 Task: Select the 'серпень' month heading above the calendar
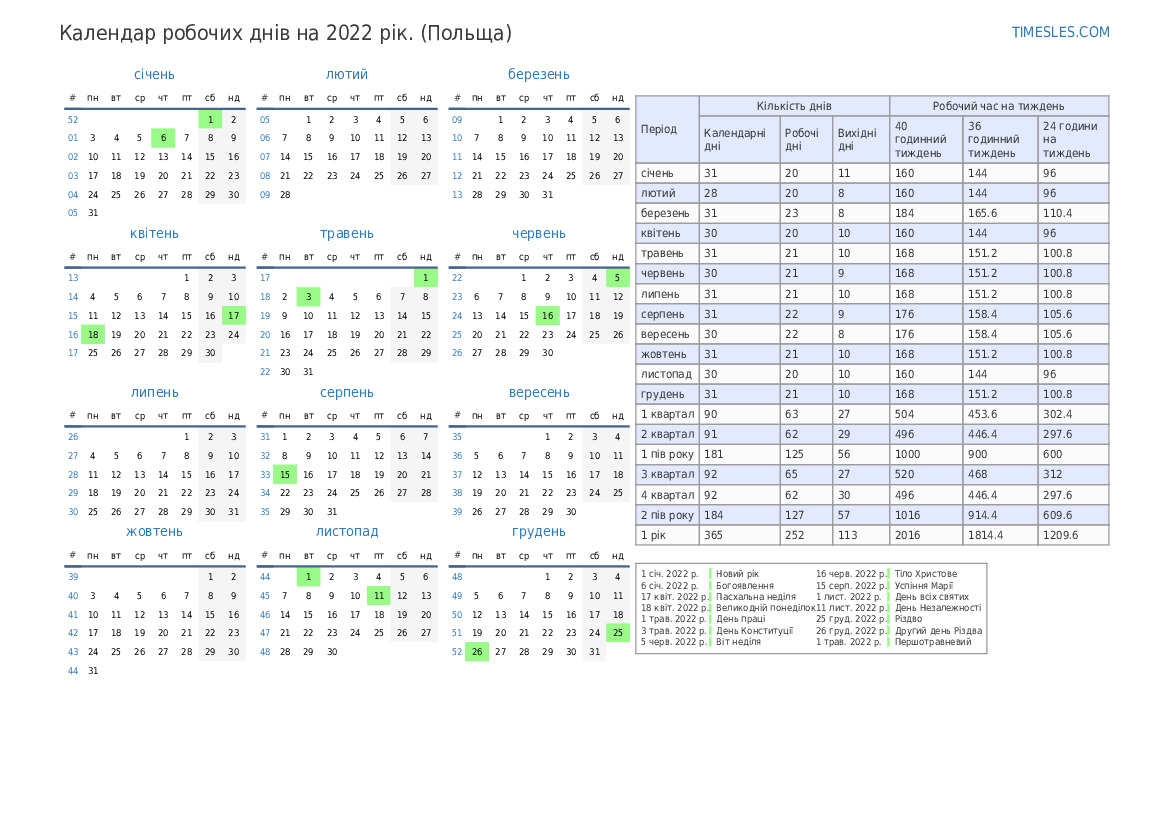tap(347, 392)
